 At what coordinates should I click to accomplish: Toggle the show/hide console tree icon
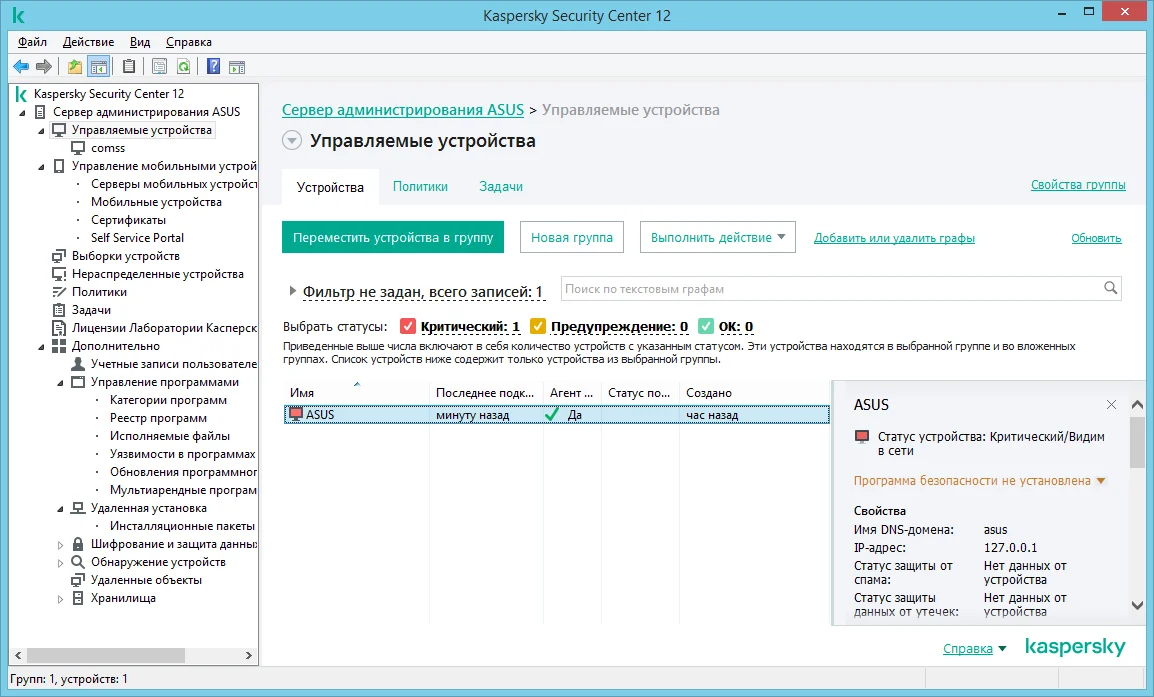point(99,67)
